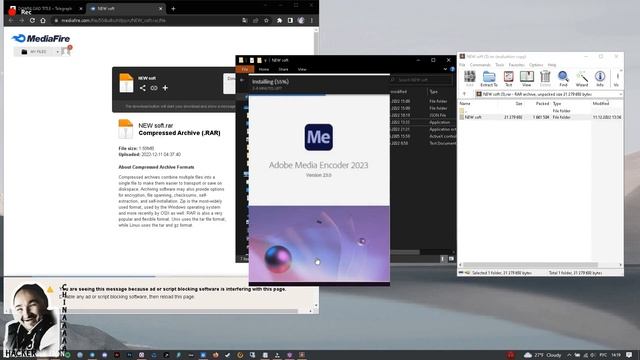640x360 pixels.
Task: Open the browser three-dot menu
Action: tap(311, 20)
